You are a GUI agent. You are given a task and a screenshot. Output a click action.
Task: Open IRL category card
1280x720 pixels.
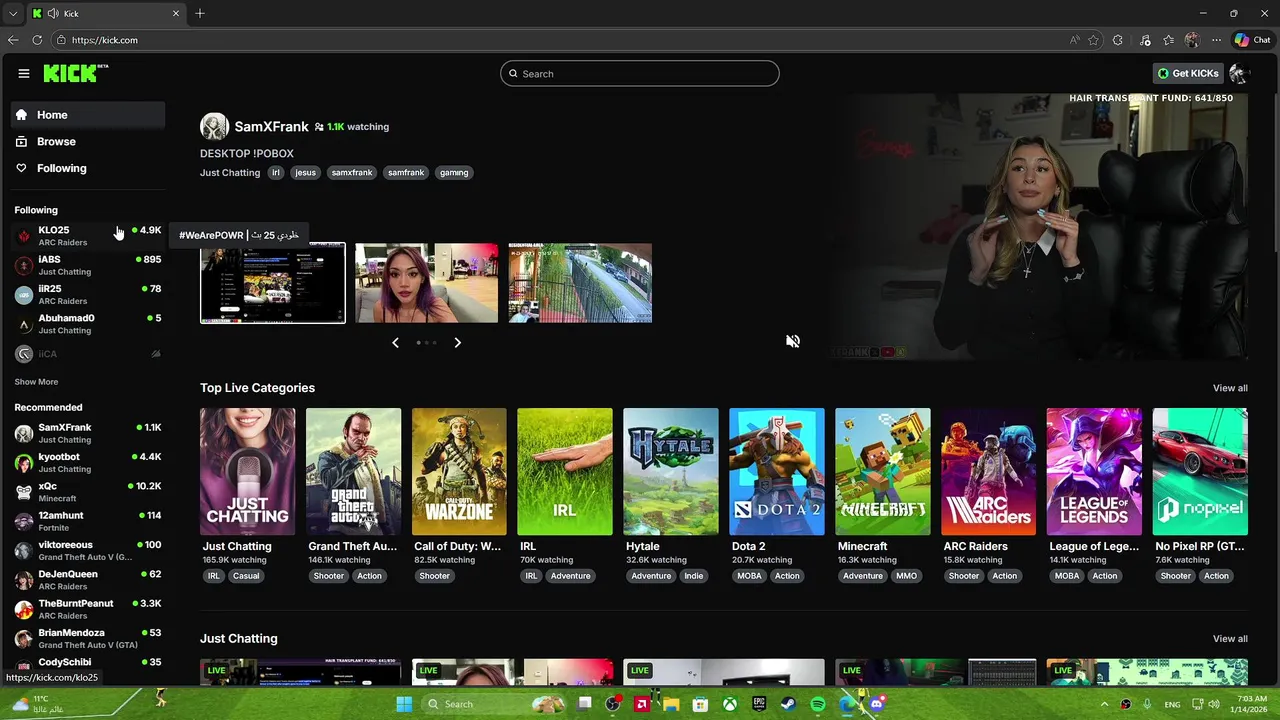coord(565,472)
